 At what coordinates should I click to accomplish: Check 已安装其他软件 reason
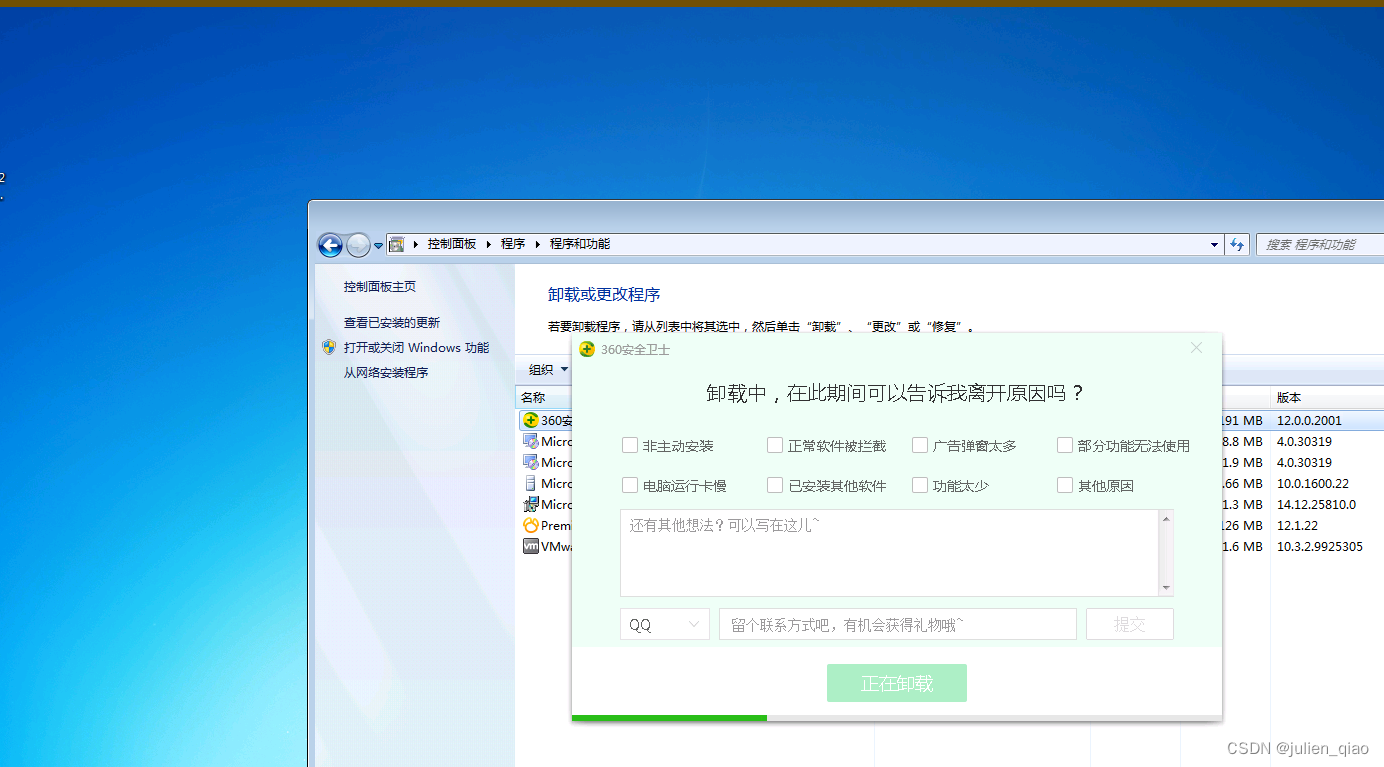[775, 485]
